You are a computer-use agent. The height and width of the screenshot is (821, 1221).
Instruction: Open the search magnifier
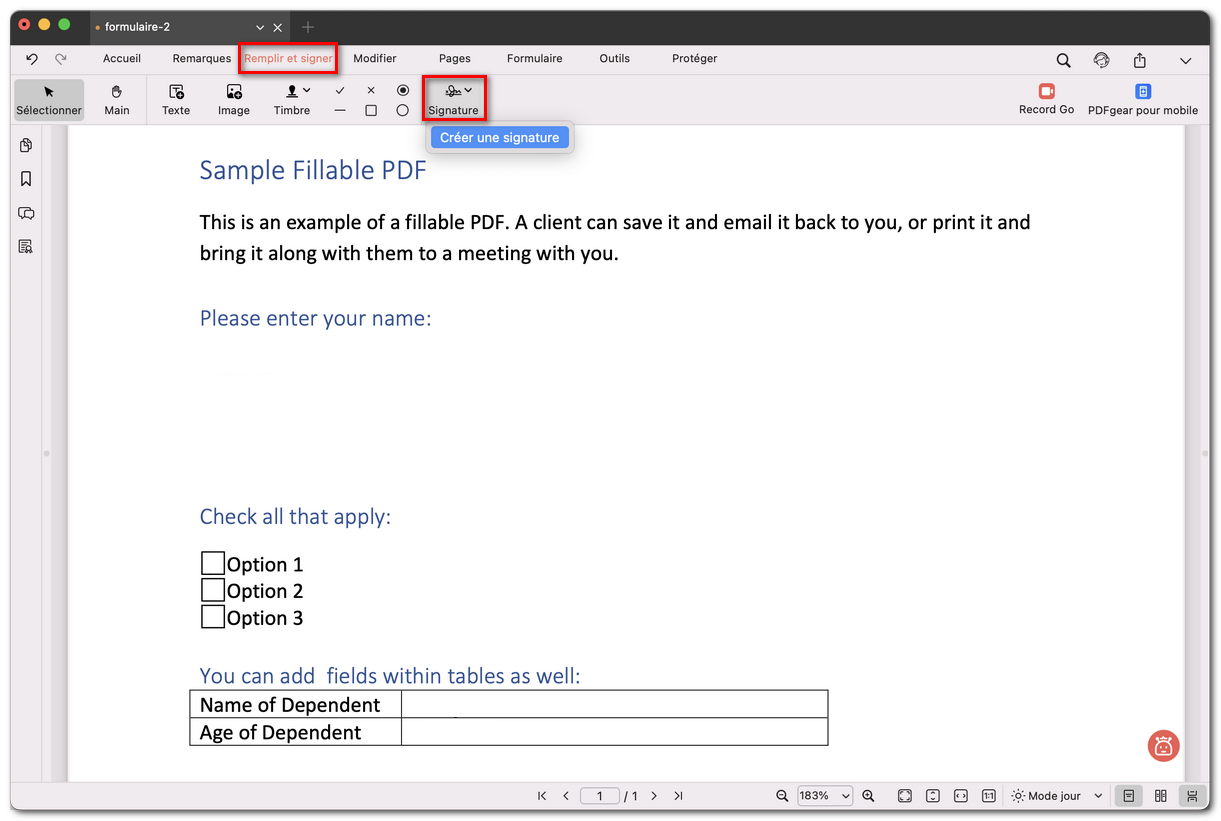tap(1064, 60)
